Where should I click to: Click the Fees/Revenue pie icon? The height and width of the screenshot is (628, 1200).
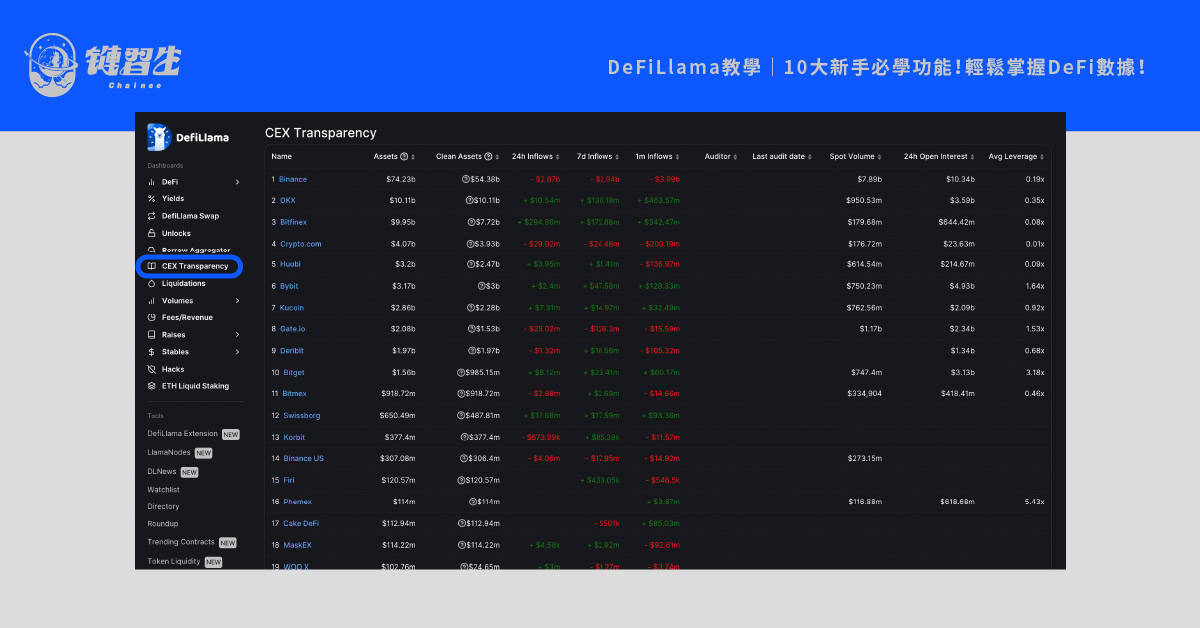[x=151, y=317]
